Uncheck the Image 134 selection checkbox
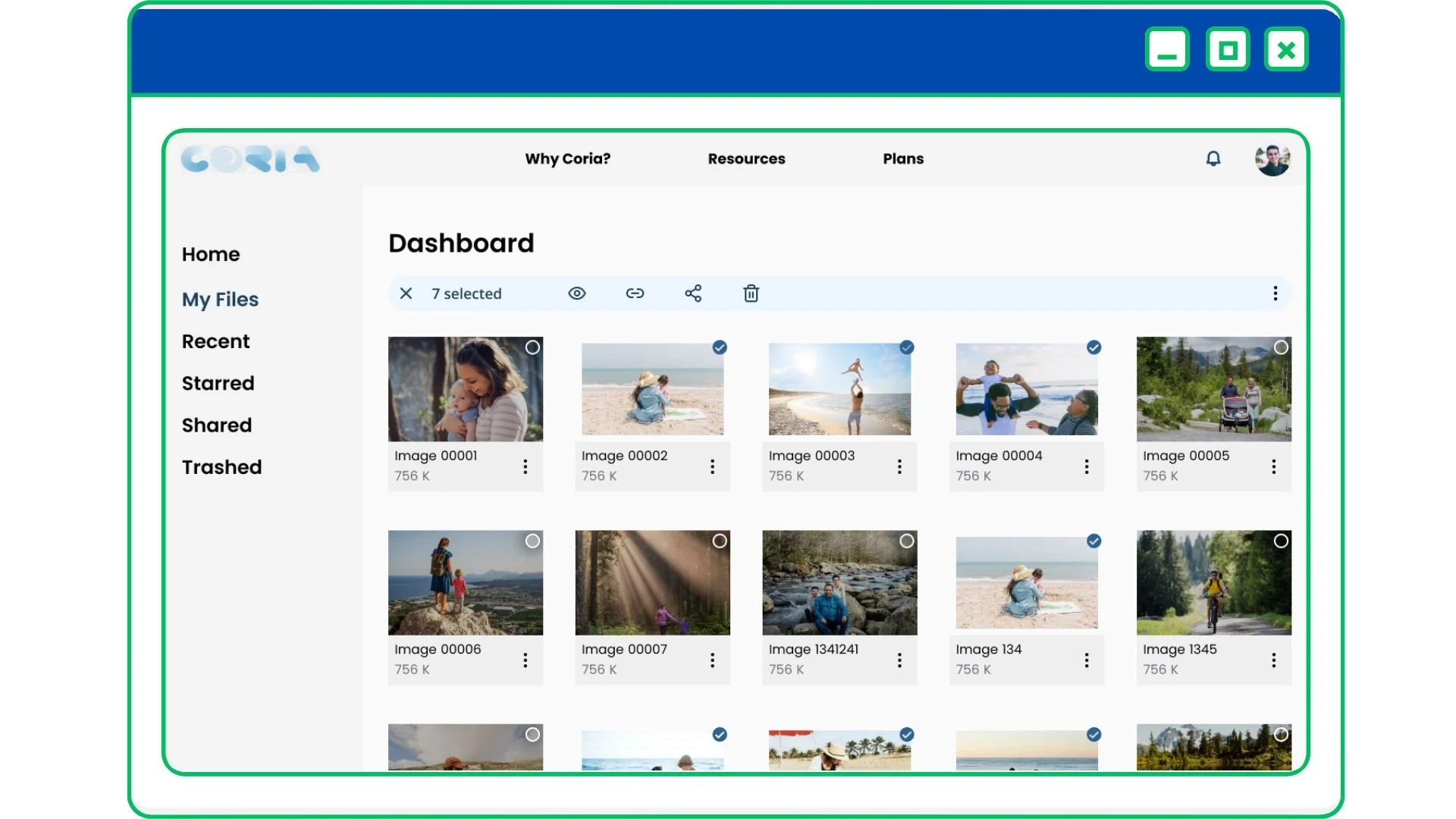This screenshot has width=1456, height=819. tap(1094, 541)
